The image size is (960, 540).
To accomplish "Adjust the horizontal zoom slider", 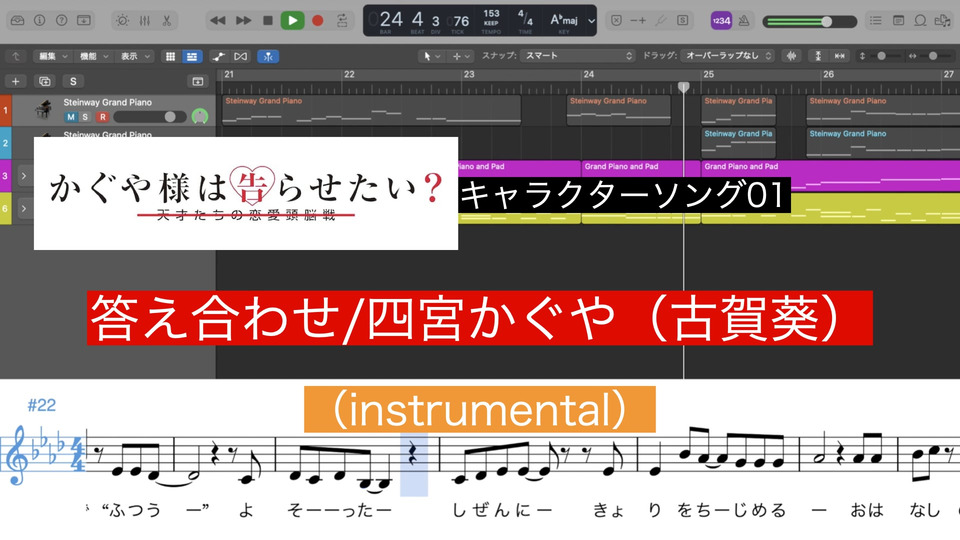I will [932, 56].
